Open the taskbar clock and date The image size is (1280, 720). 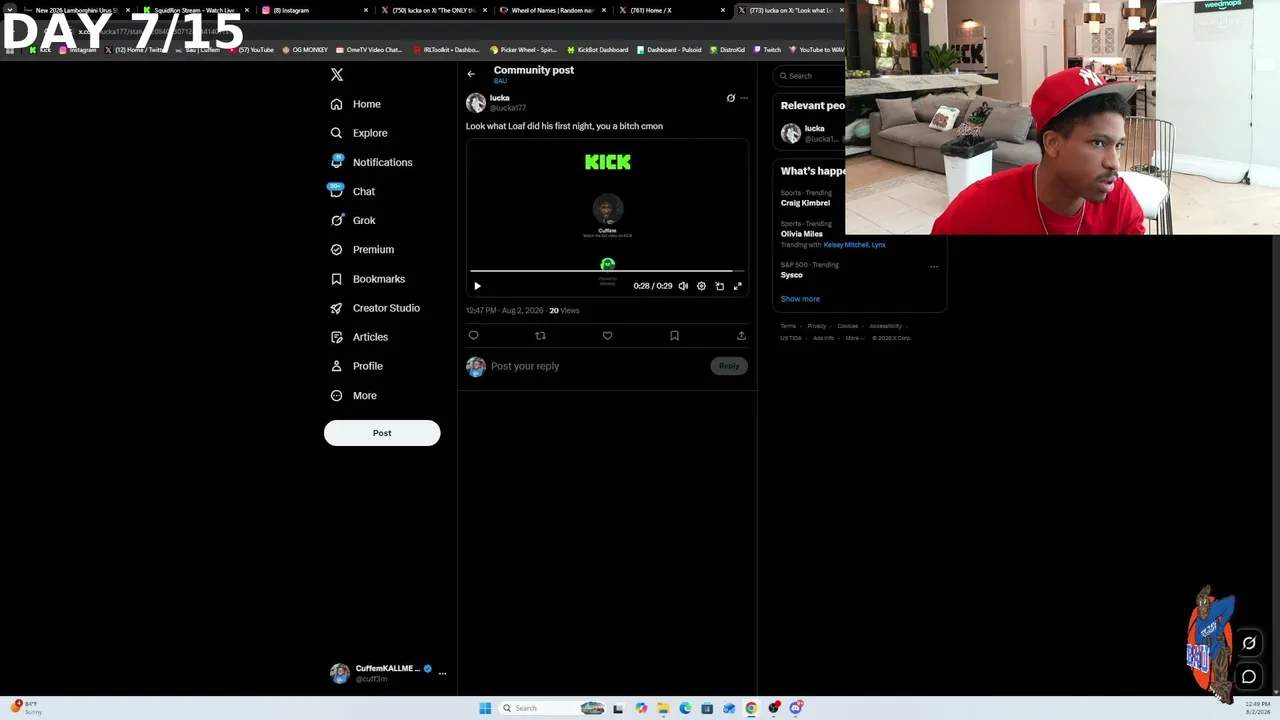(x=1258, y=708)
